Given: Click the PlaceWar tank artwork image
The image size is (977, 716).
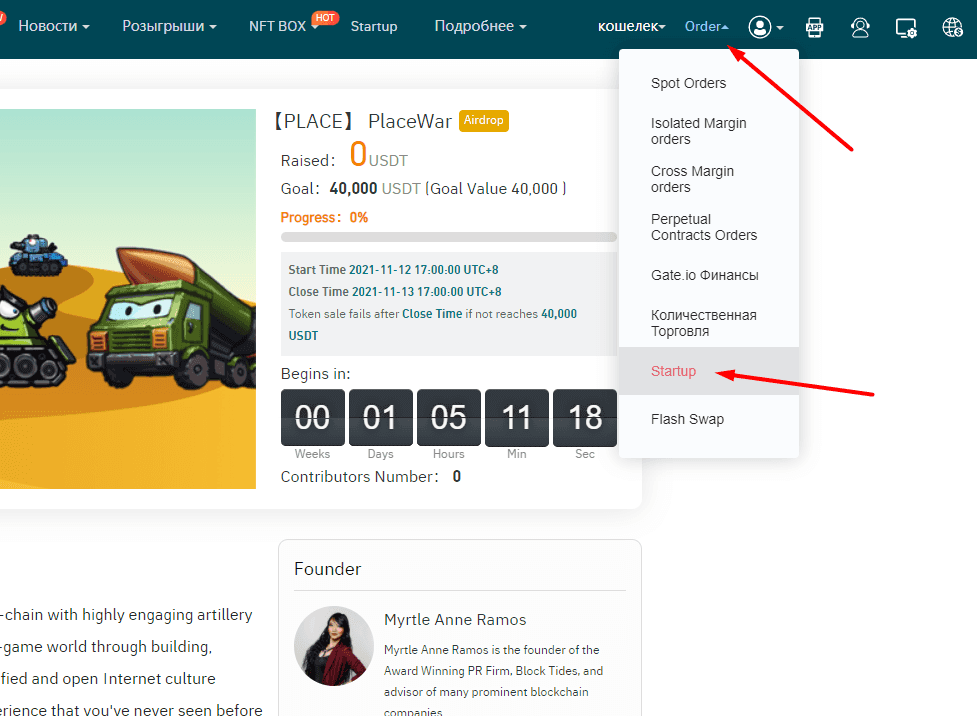Looking at the screenshot, I should click(128, 298).
